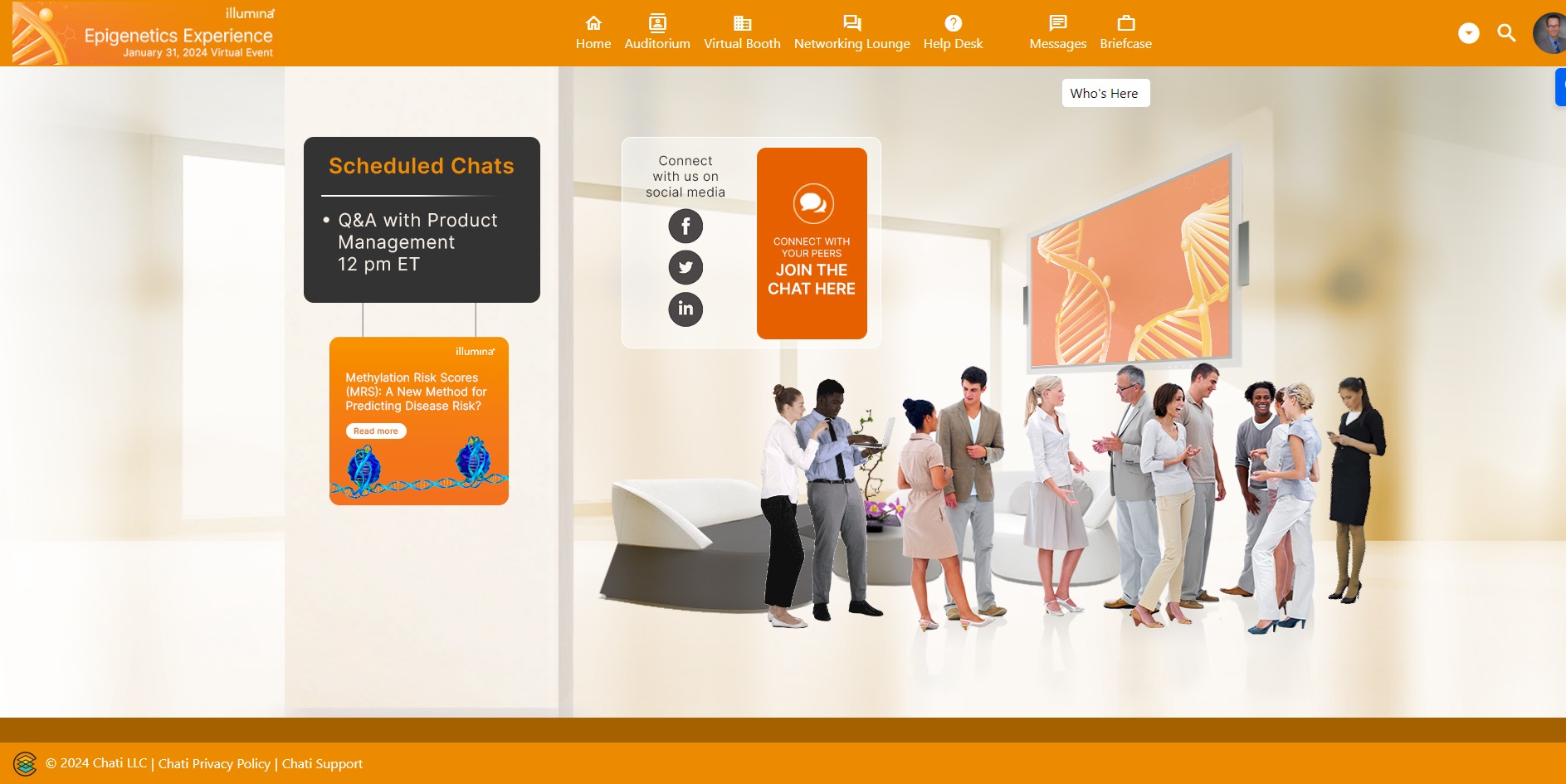Click the Q&A with Product Management chat entry
Image resolution: width=1566 pixels, height=784 pixels.
[x=417, y=242]
